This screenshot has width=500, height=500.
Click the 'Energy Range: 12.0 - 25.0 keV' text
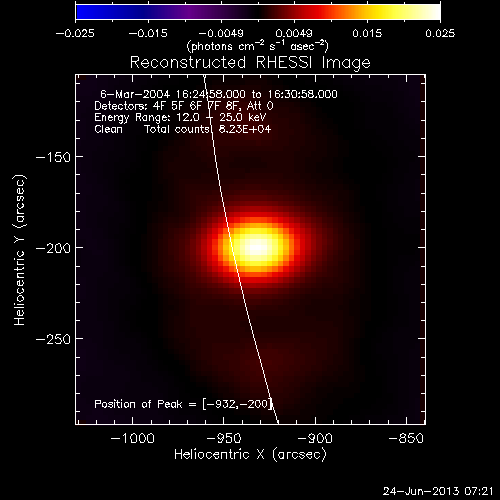[x=180, y=118]
